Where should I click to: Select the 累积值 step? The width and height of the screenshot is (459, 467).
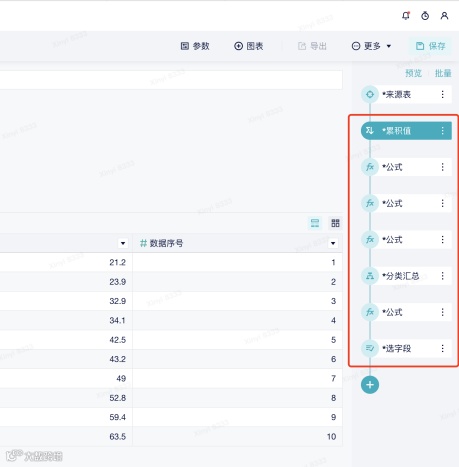pyautogui.click(x=406, y=131)
